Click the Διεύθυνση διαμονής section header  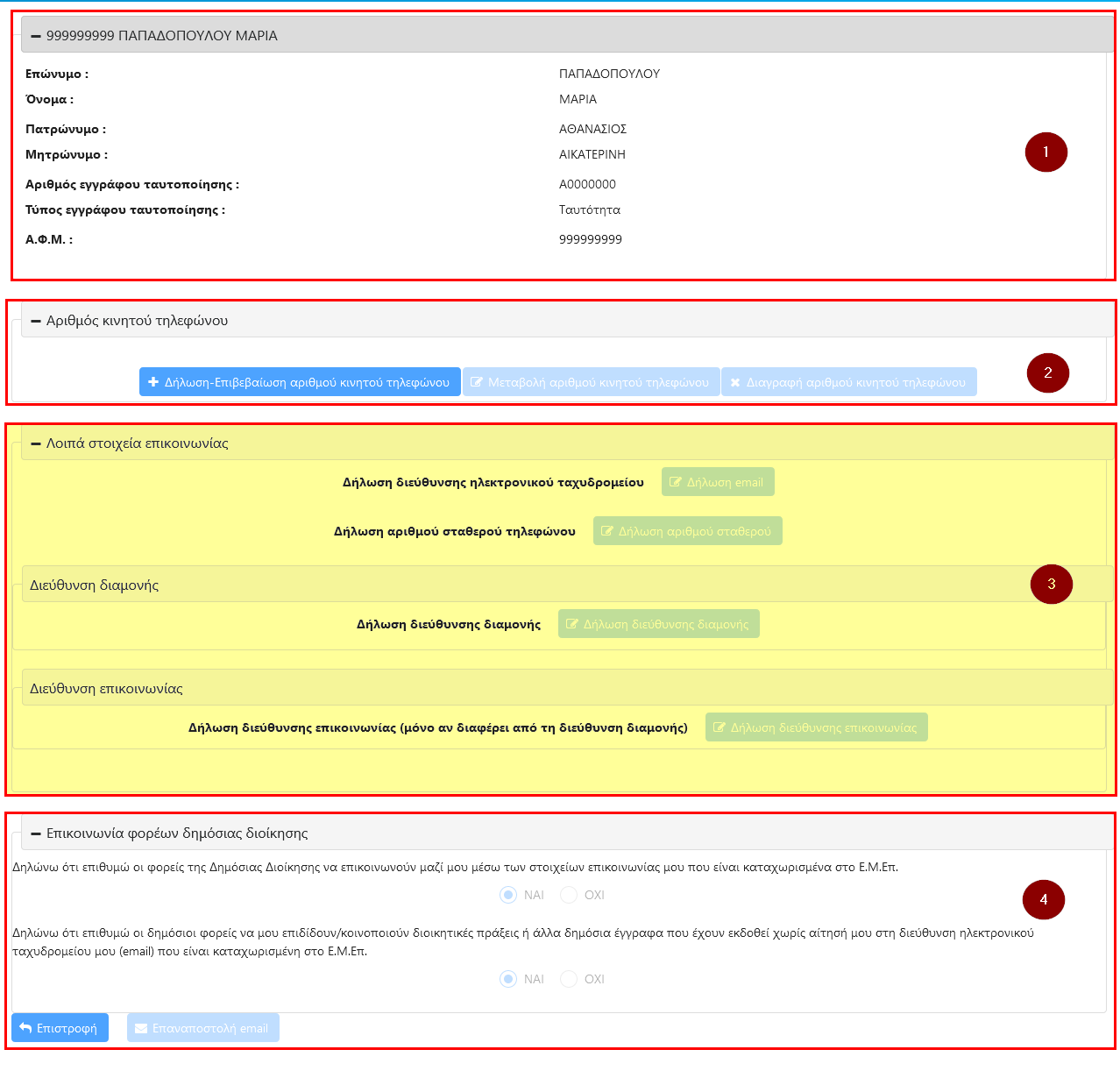(95, 585)
